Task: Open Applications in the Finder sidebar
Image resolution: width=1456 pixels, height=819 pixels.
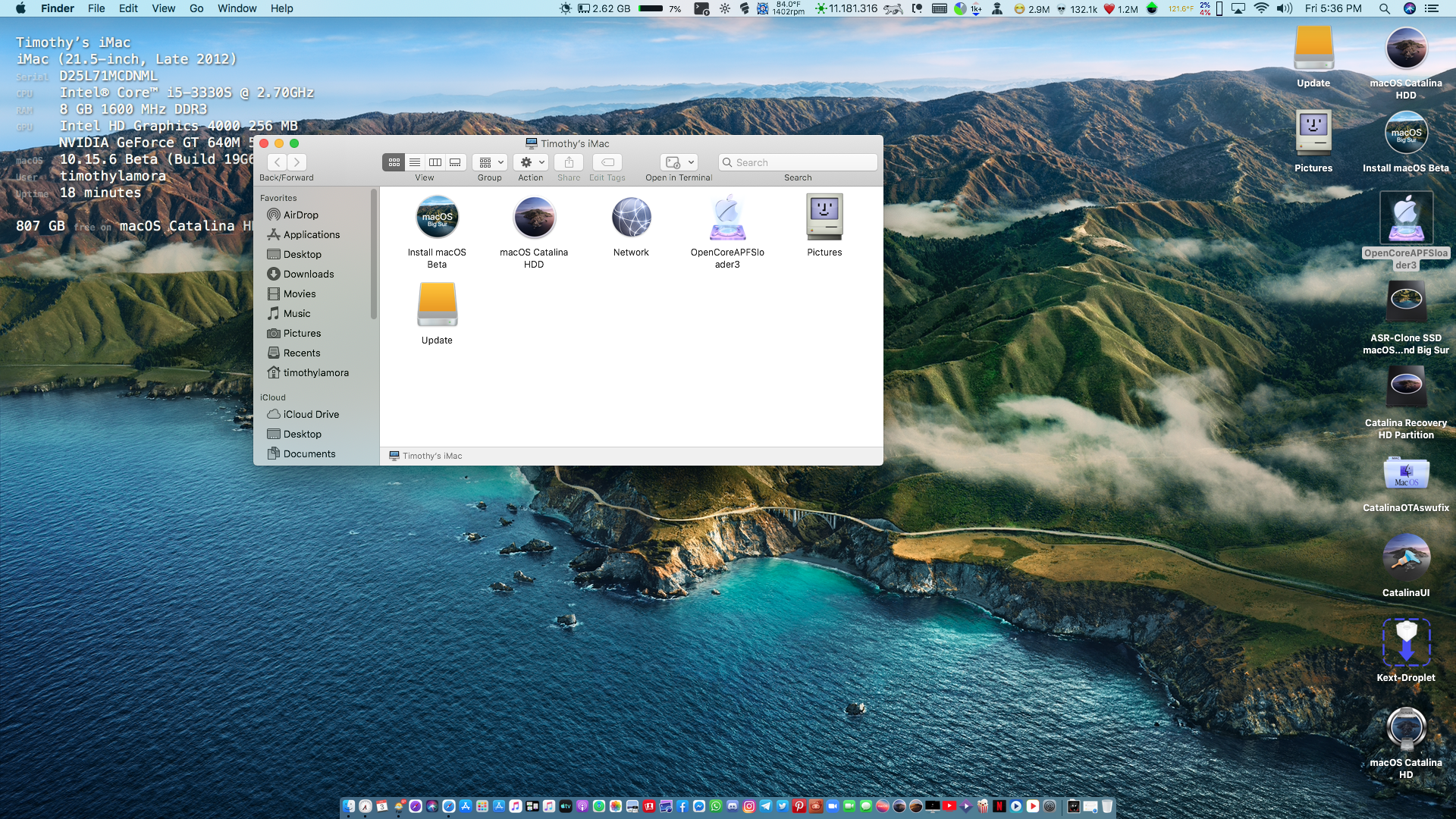Action: pos(303,234)
